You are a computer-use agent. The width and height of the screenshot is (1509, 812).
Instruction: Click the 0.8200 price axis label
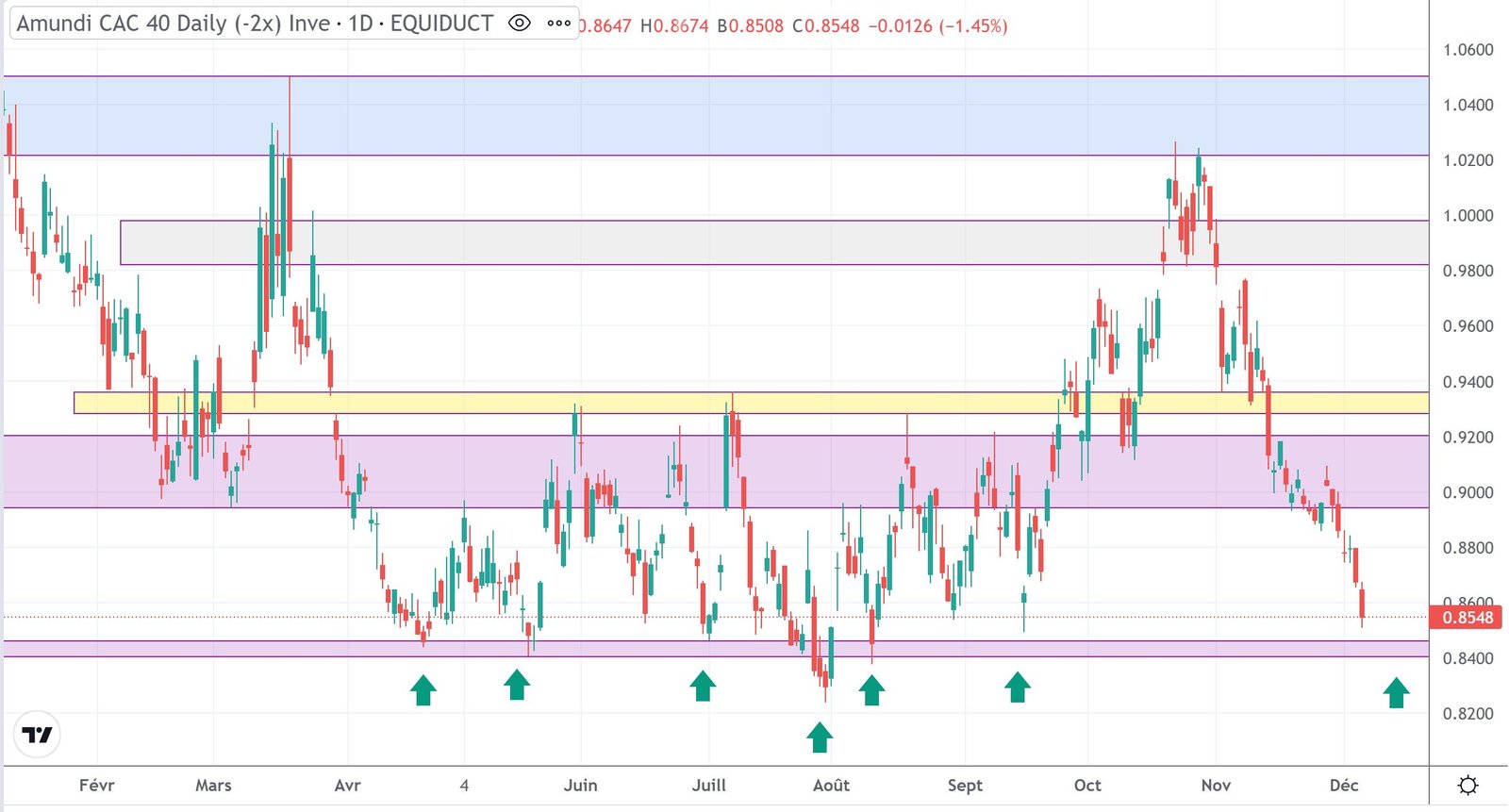coord(1468,714)
